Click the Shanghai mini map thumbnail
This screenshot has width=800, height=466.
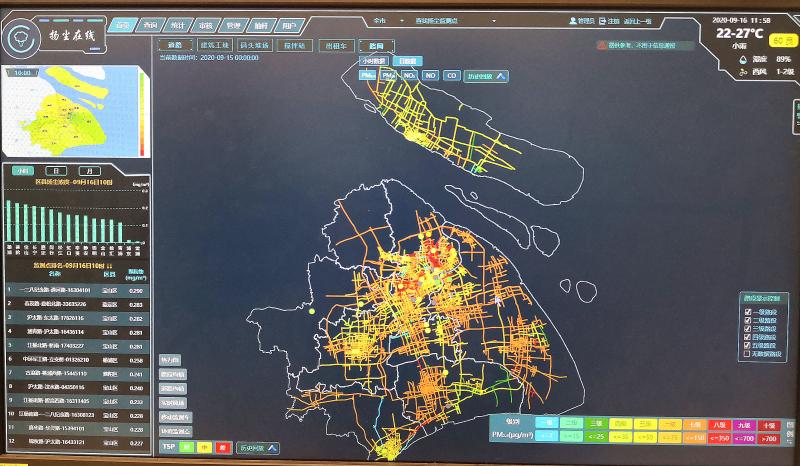(x=75, y=111)
